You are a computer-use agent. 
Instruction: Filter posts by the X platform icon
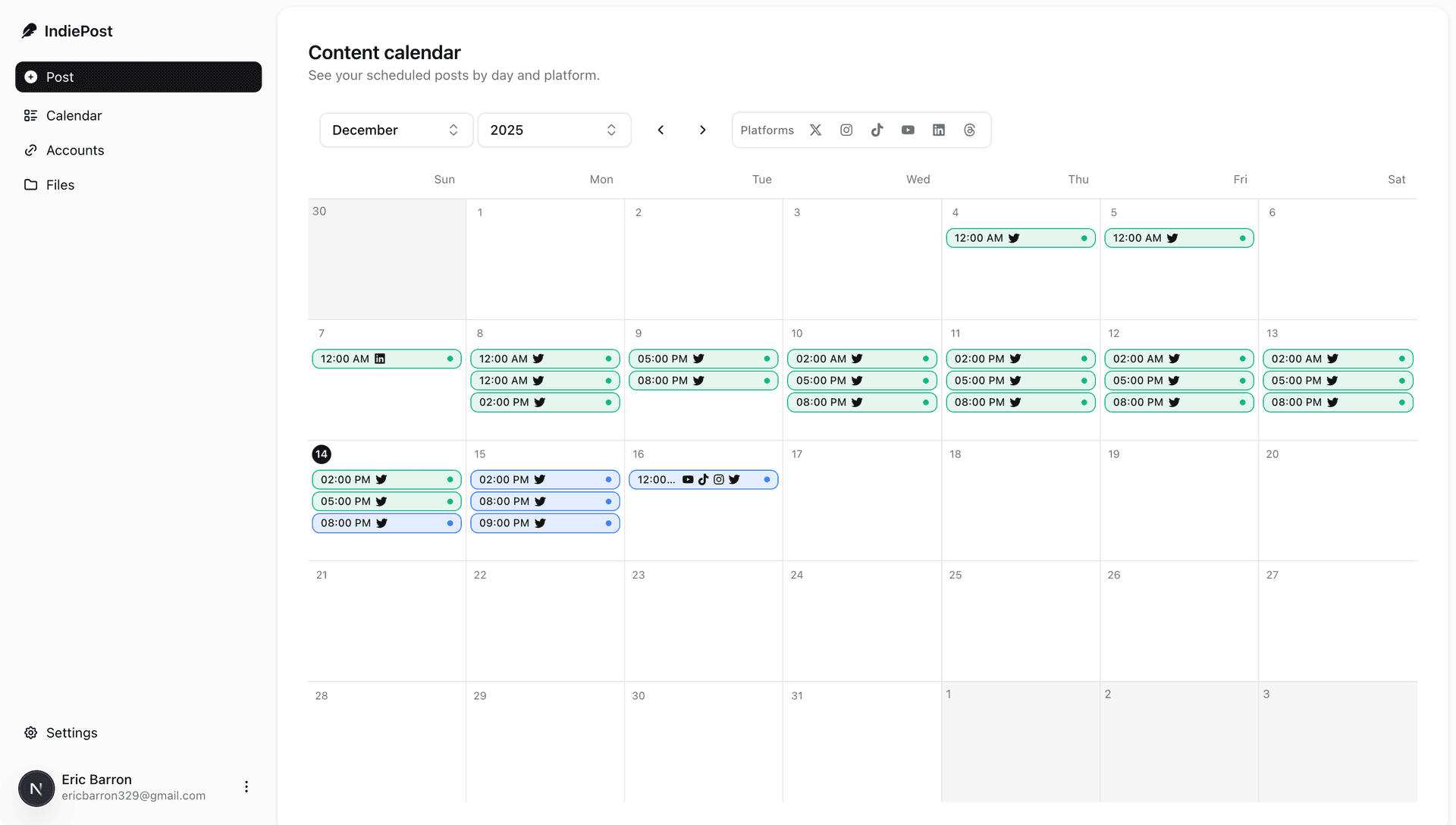click(x=815, y=130)
